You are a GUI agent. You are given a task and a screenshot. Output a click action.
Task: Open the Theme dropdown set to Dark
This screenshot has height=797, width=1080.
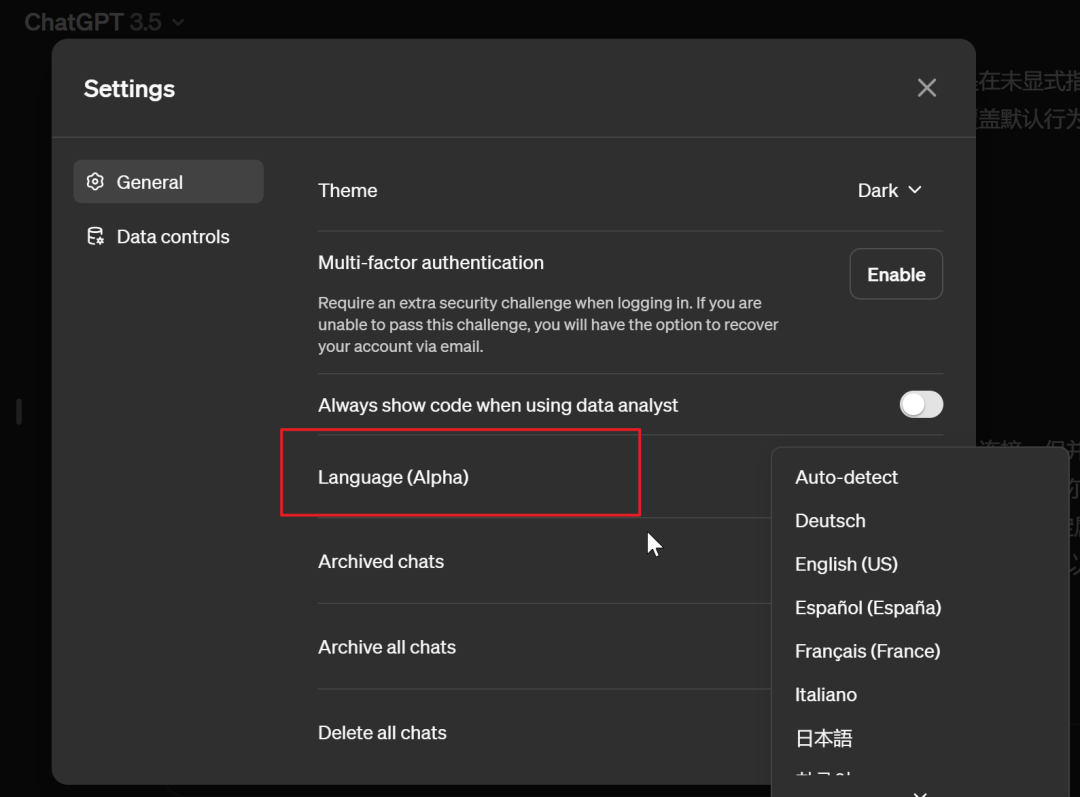coord(889,190)
